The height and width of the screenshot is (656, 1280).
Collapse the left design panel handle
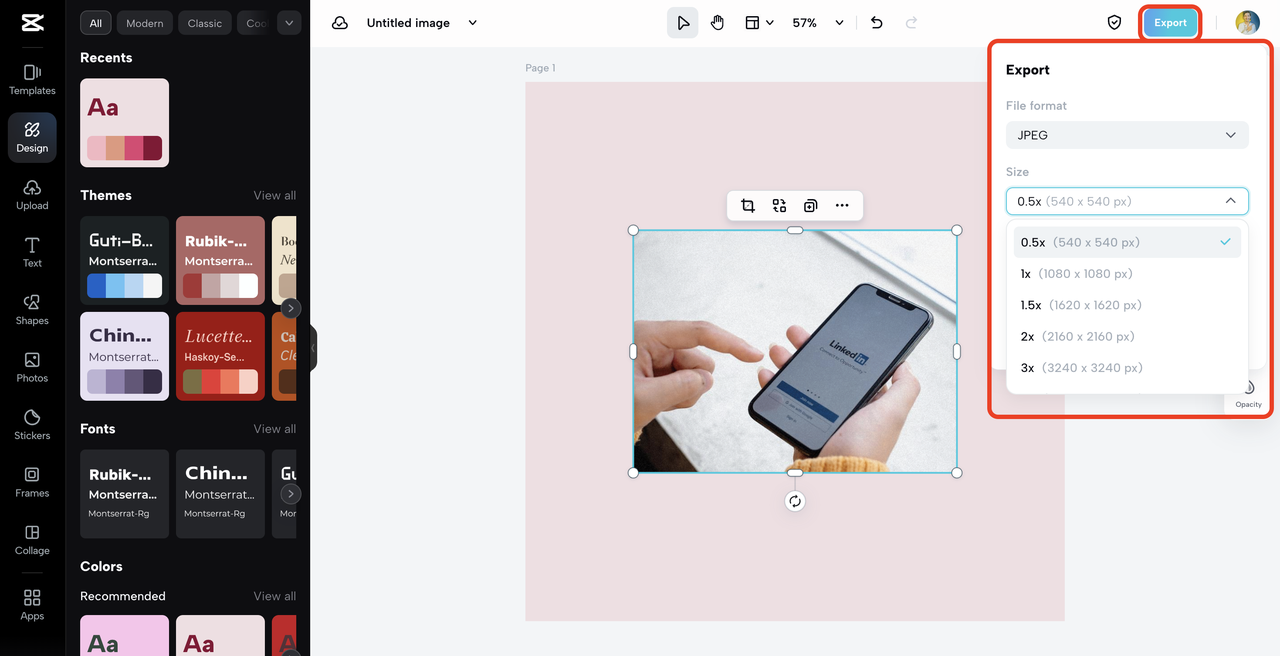[313, 348]
